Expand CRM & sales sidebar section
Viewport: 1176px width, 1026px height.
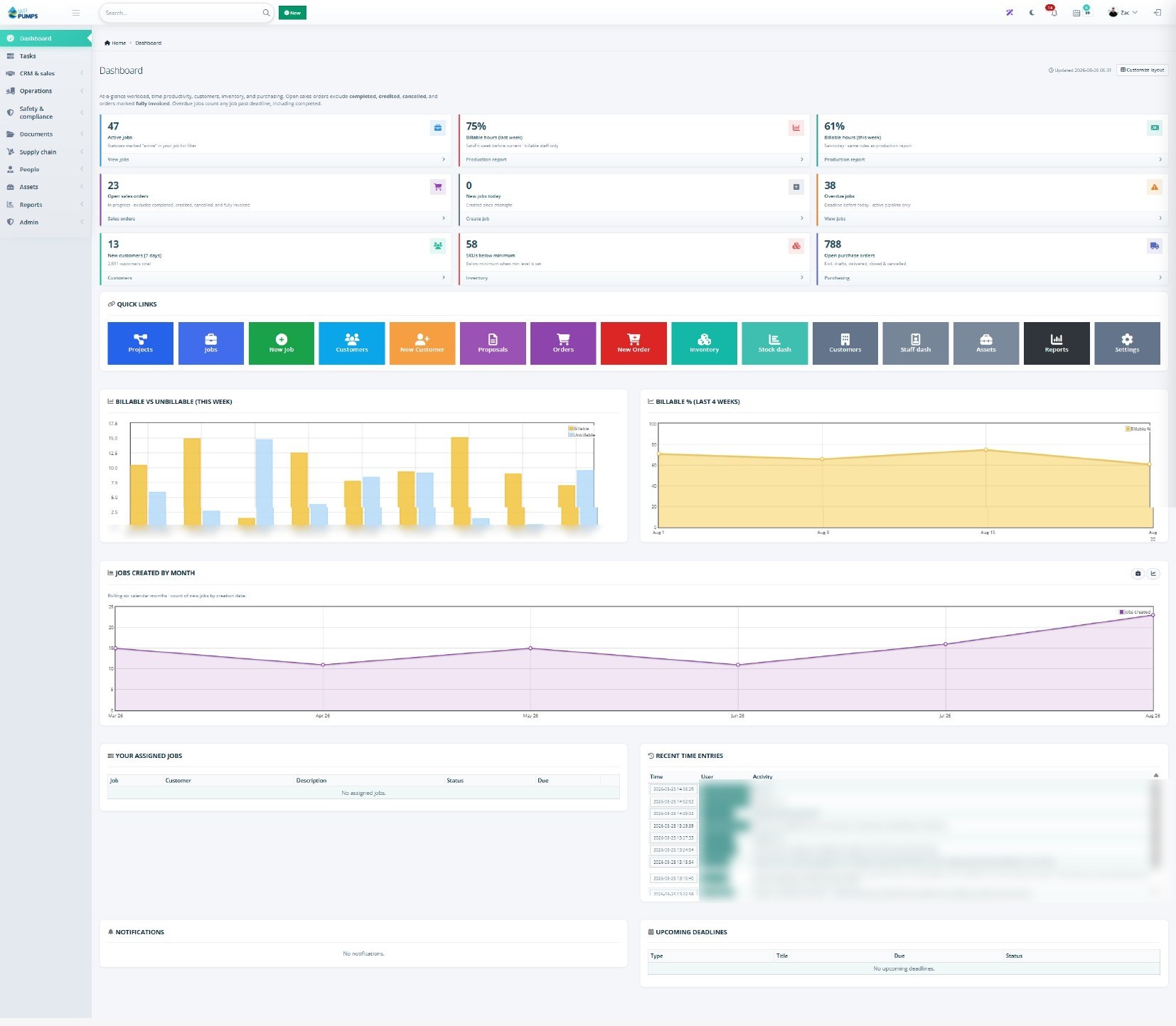coord(46,73)
